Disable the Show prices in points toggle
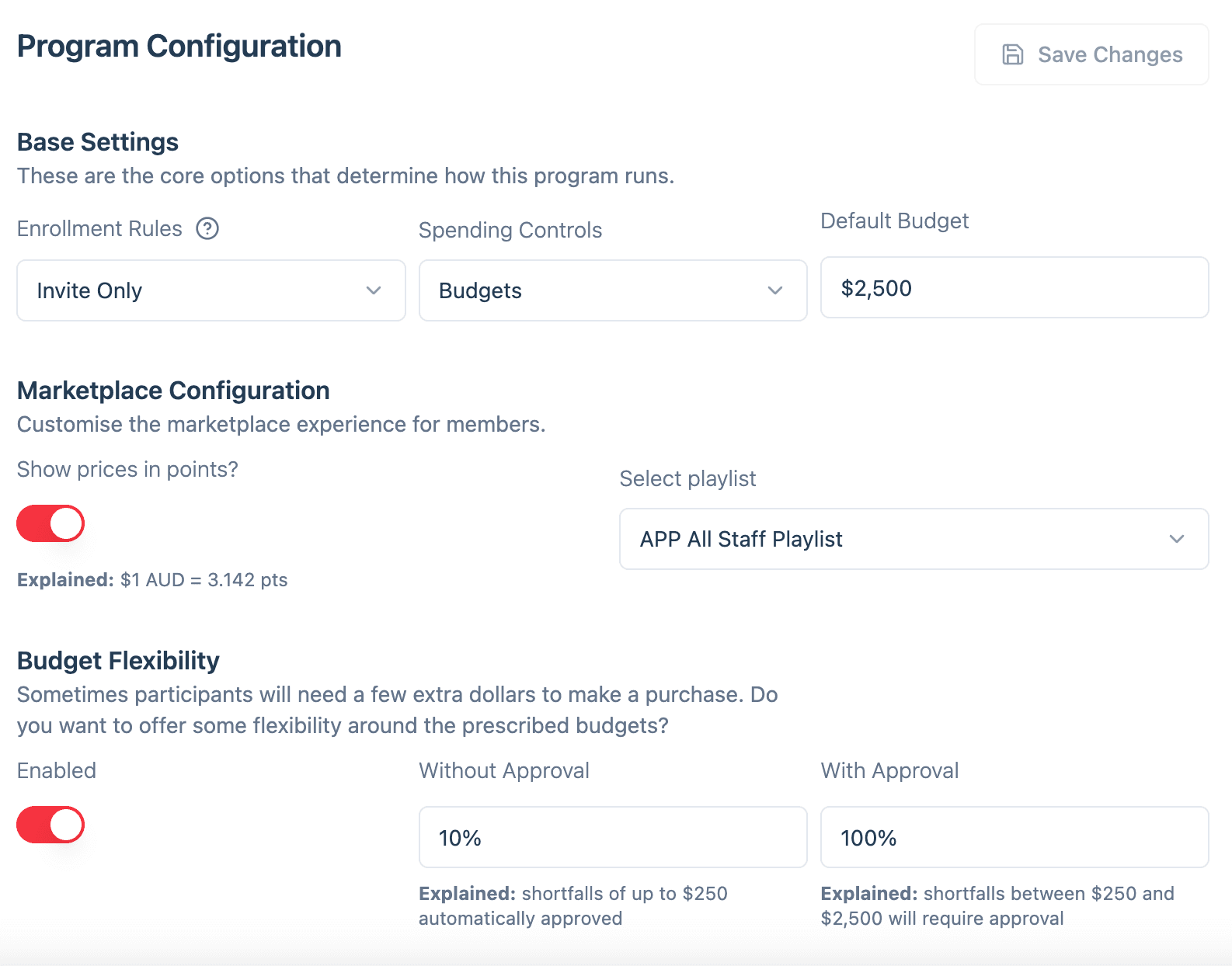1232x966 pixels. (50, 523)
